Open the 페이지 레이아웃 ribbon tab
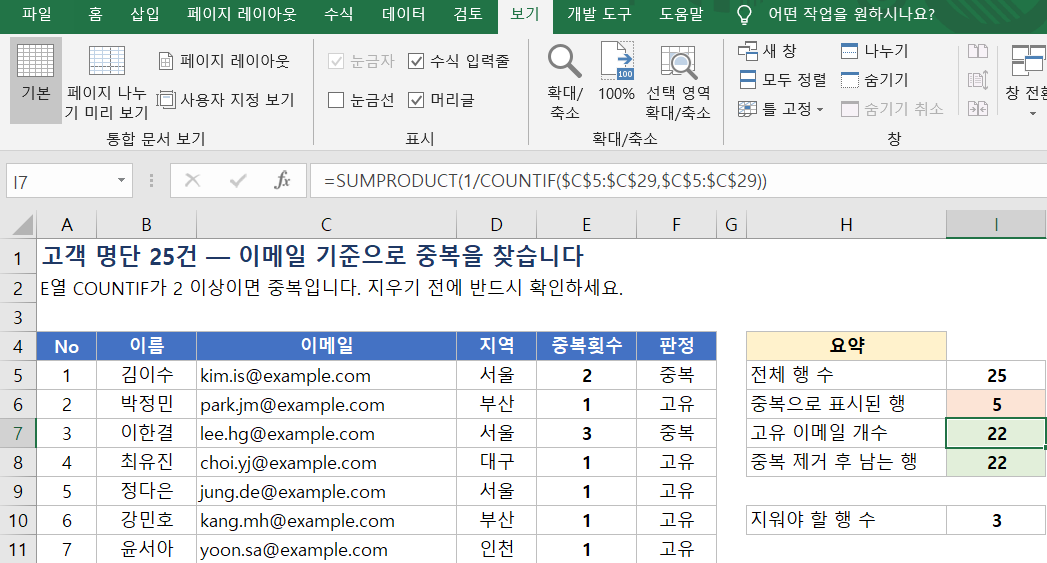 coord(242,15)
